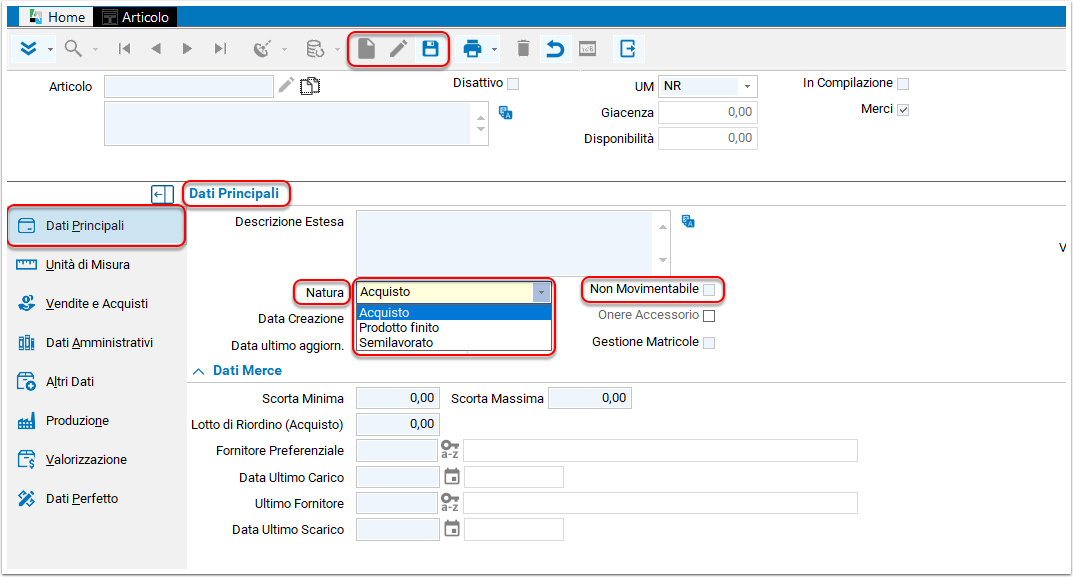
Task: Toggle the In Compilazione checkbox
Action: tap(903, 84)
